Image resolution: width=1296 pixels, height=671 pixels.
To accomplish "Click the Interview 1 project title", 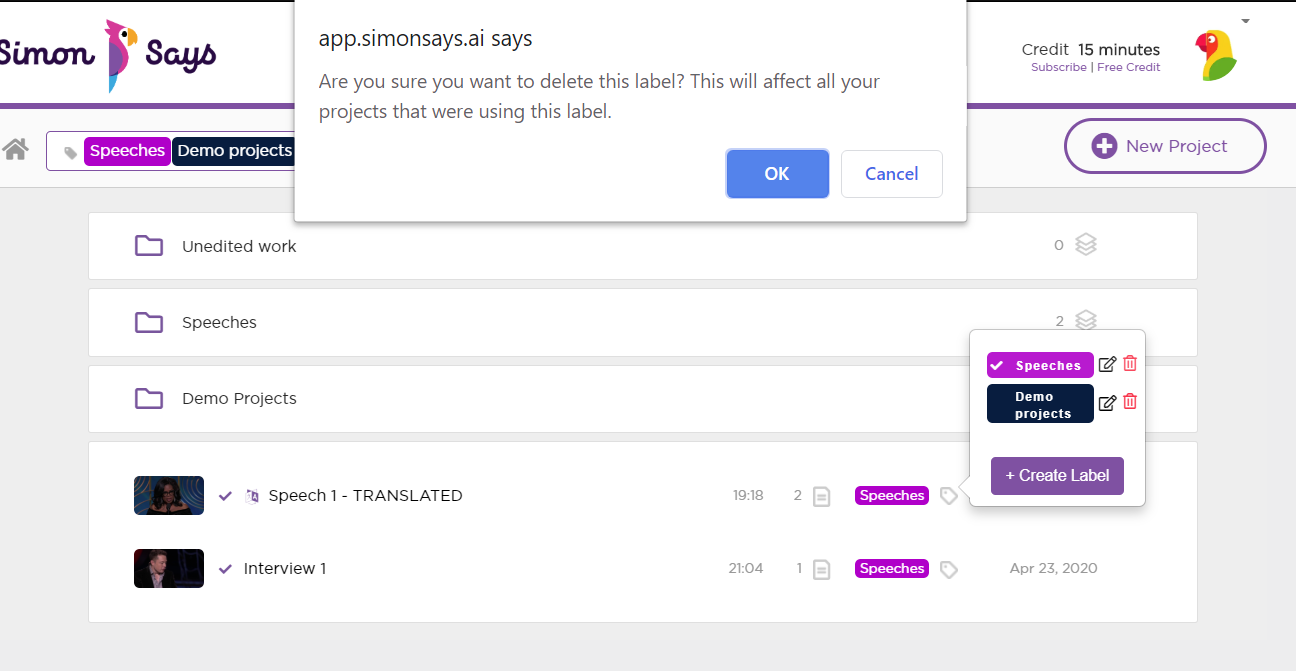I will [285, 568].
